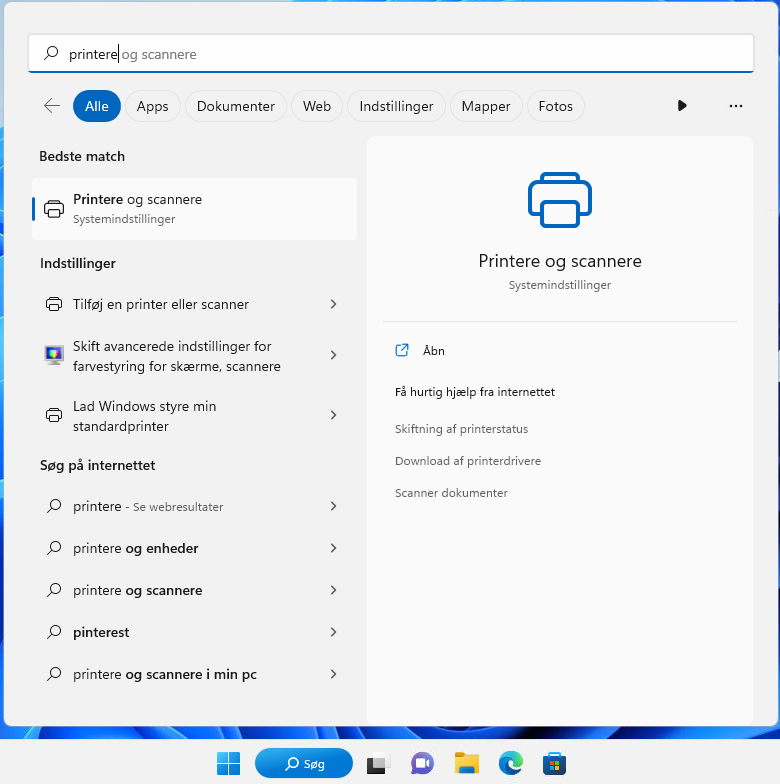Filter results by Indstillinger

pyautogui.click(x=396, y=106)
